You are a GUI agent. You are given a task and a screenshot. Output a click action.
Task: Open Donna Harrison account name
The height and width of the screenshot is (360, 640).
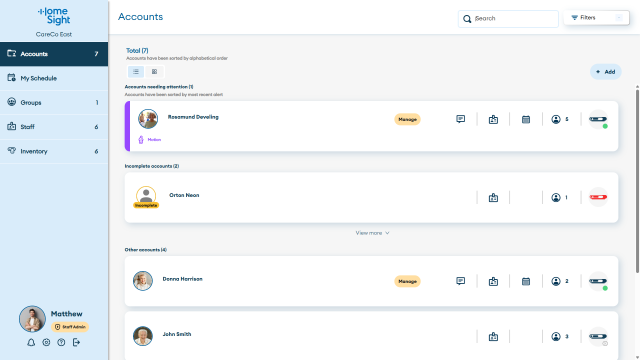(182, 279)
